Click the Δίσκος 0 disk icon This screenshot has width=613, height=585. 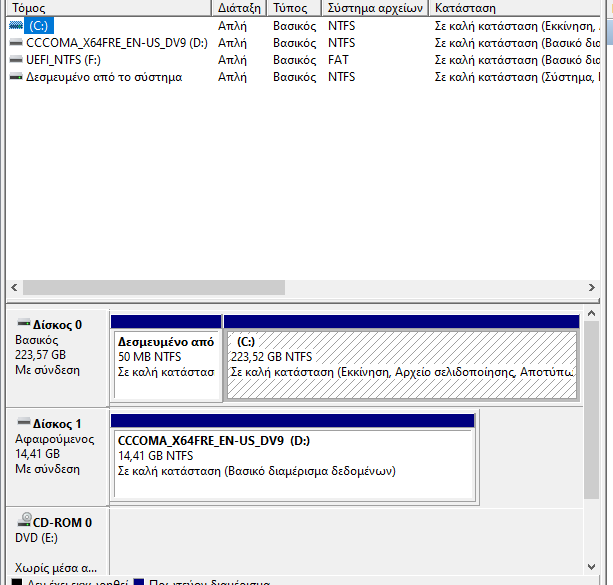pos(24,323)
